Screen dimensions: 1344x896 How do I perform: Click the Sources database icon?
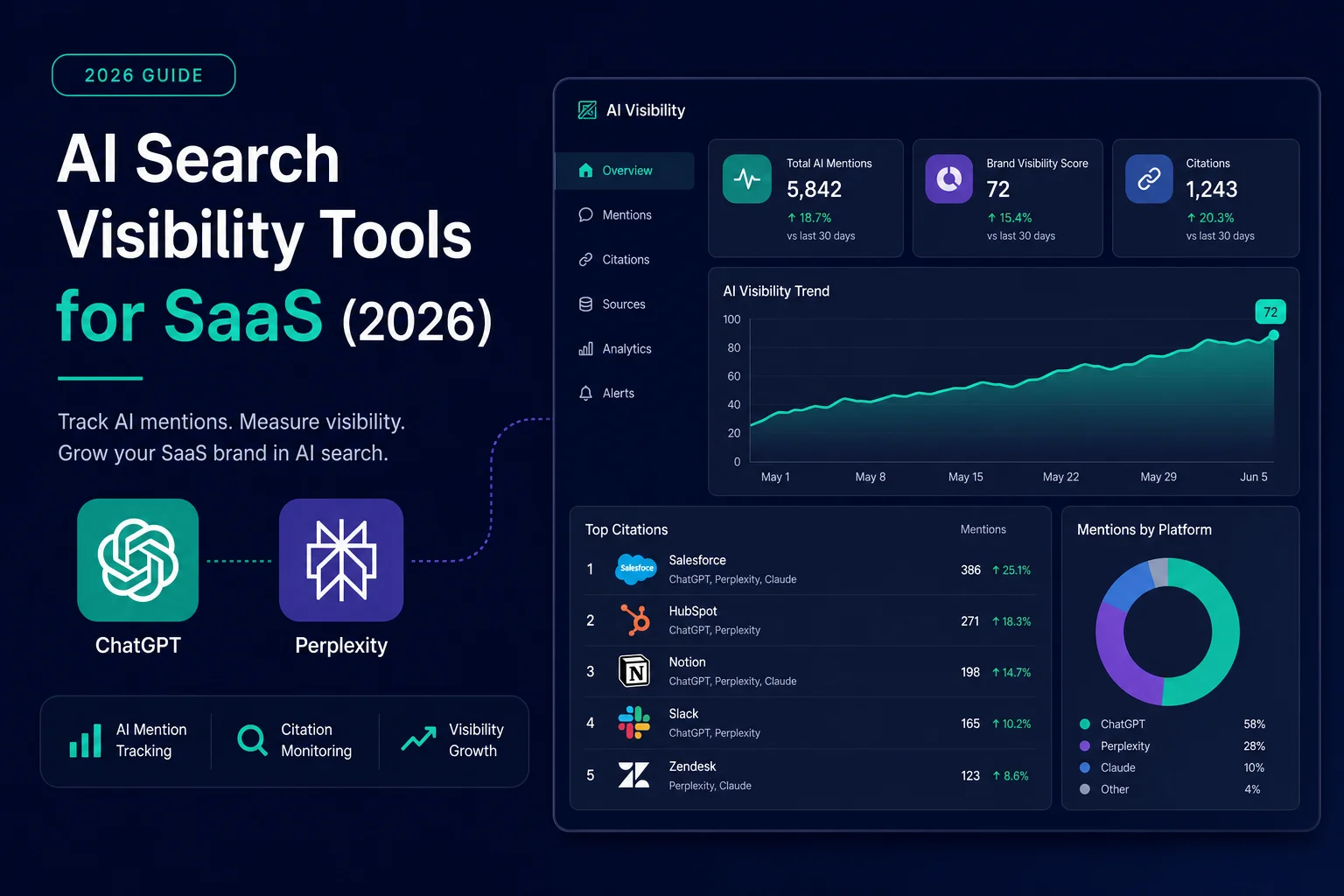(586, 304)
